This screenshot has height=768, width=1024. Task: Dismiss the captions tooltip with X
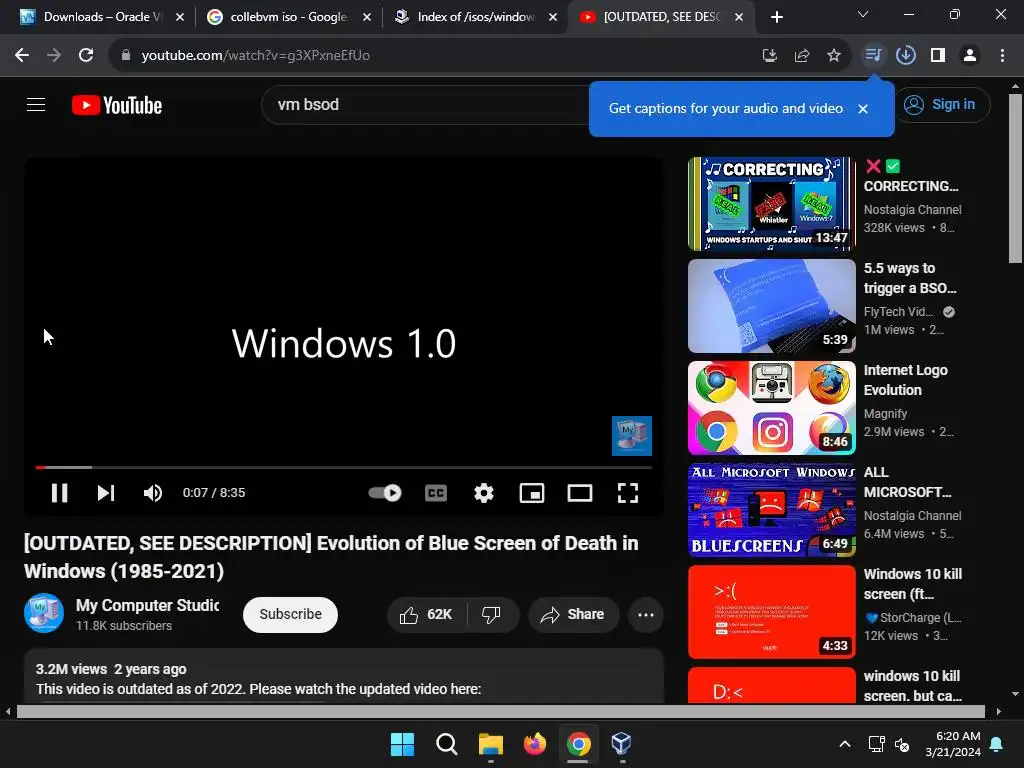click(x=863, y=109)
